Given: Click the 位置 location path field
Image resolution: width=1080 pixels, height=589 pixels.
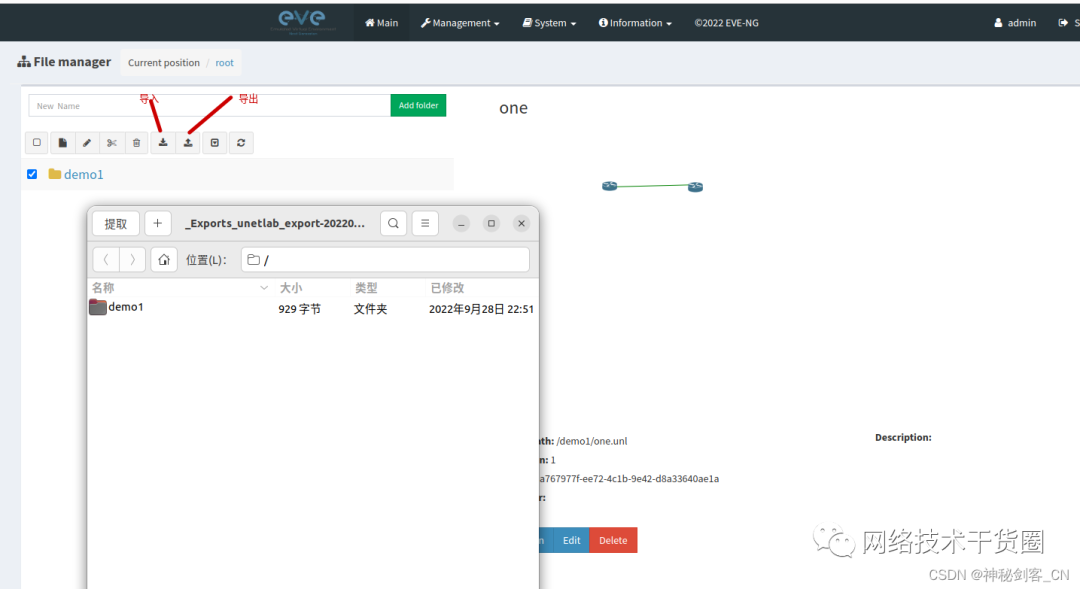Looking at the screenshot, I should tap(385, 260).
